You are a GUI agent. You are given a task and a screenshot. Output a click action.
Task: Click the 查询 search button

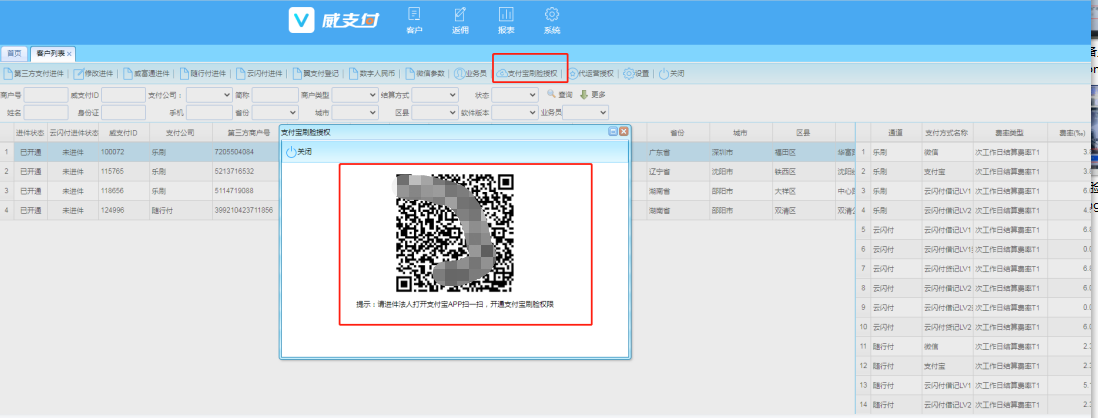click(559, 94)
